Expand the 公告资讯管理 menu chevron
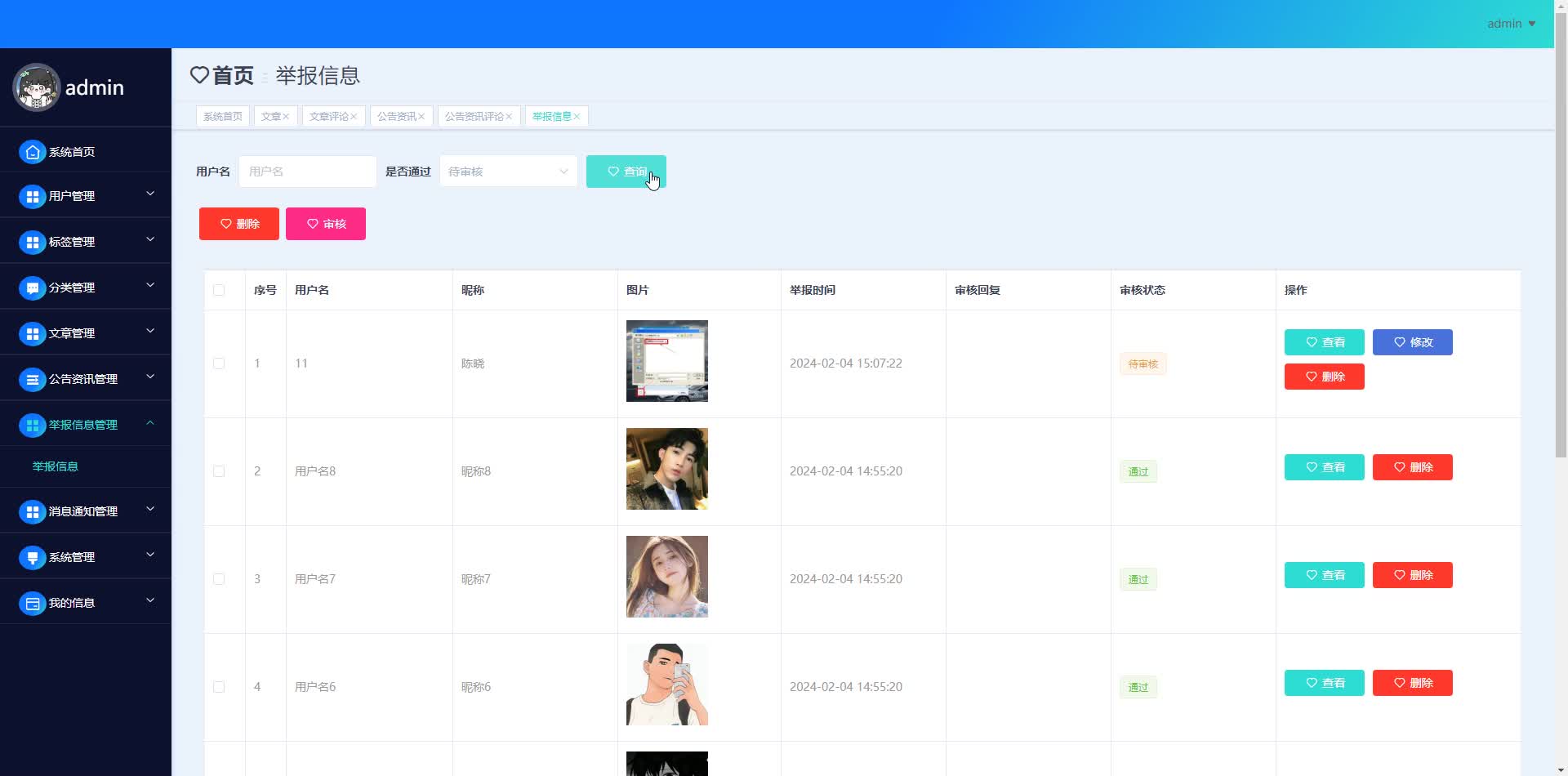 pos(150,377)
